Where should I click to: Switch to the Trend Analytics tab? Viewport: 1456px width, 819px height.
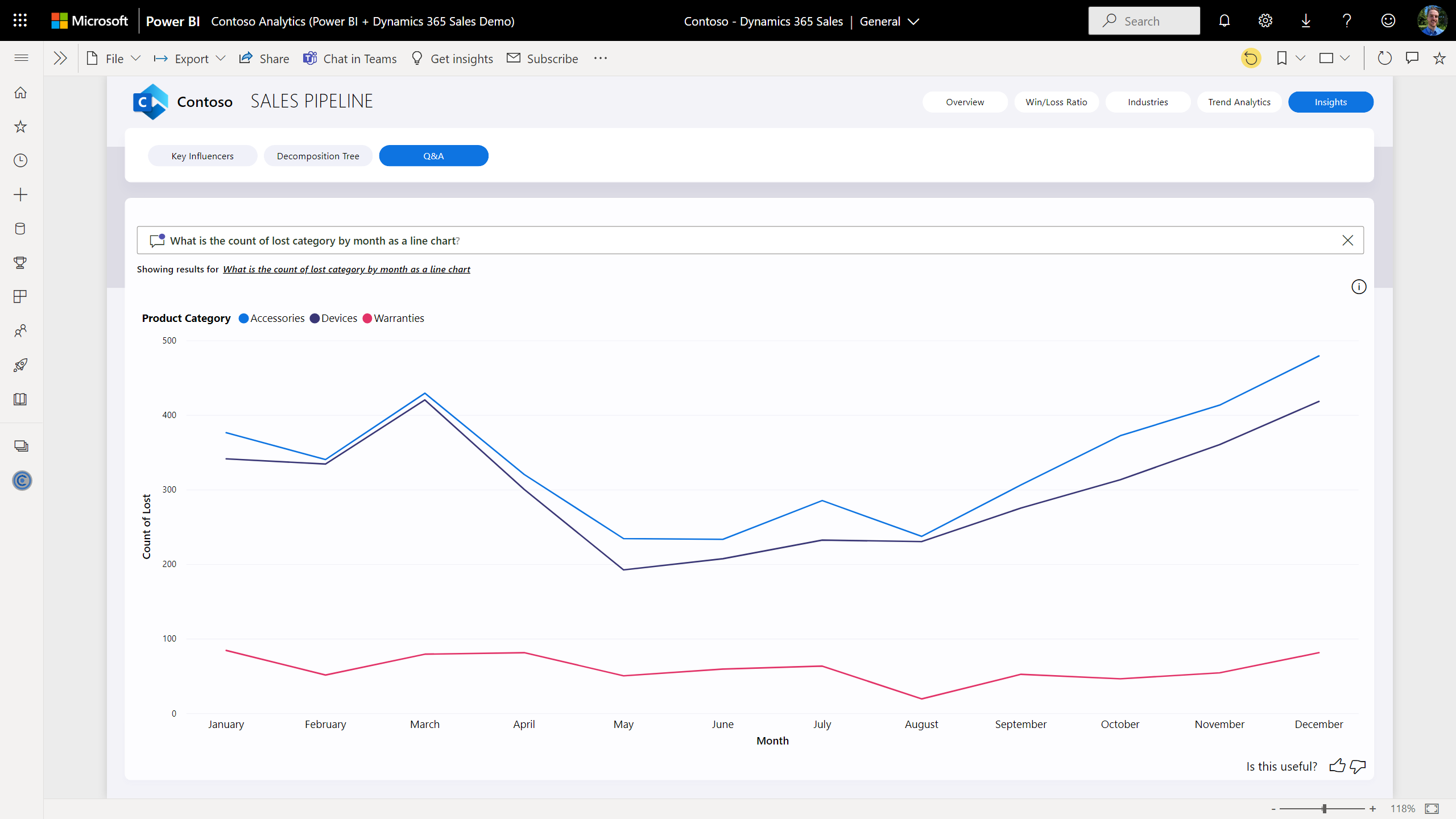[x=1239, y=102]
